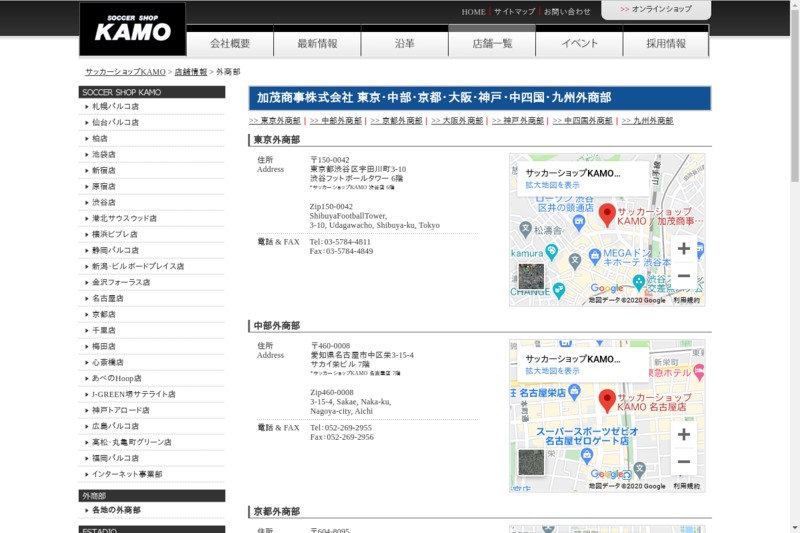Select 静岡パルコ店 in sidebar

pyautogui.click(x=115, y=250)
